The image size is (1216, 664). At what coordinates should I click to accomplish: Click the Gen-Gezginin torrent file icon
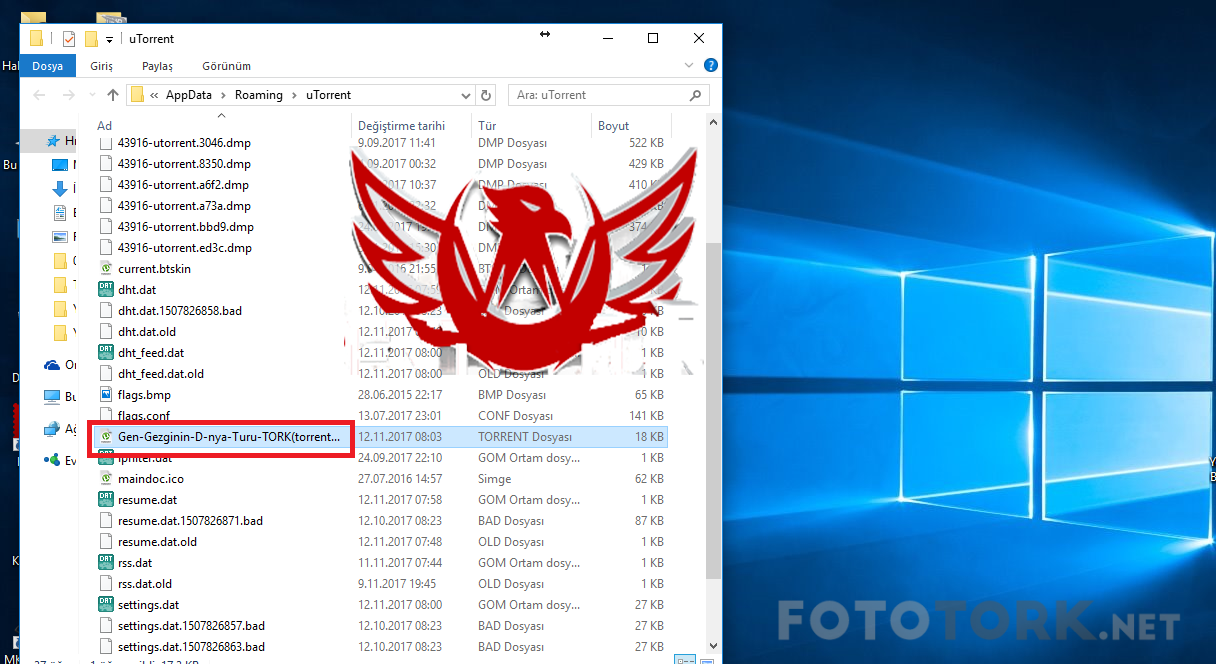pos(106,436)
